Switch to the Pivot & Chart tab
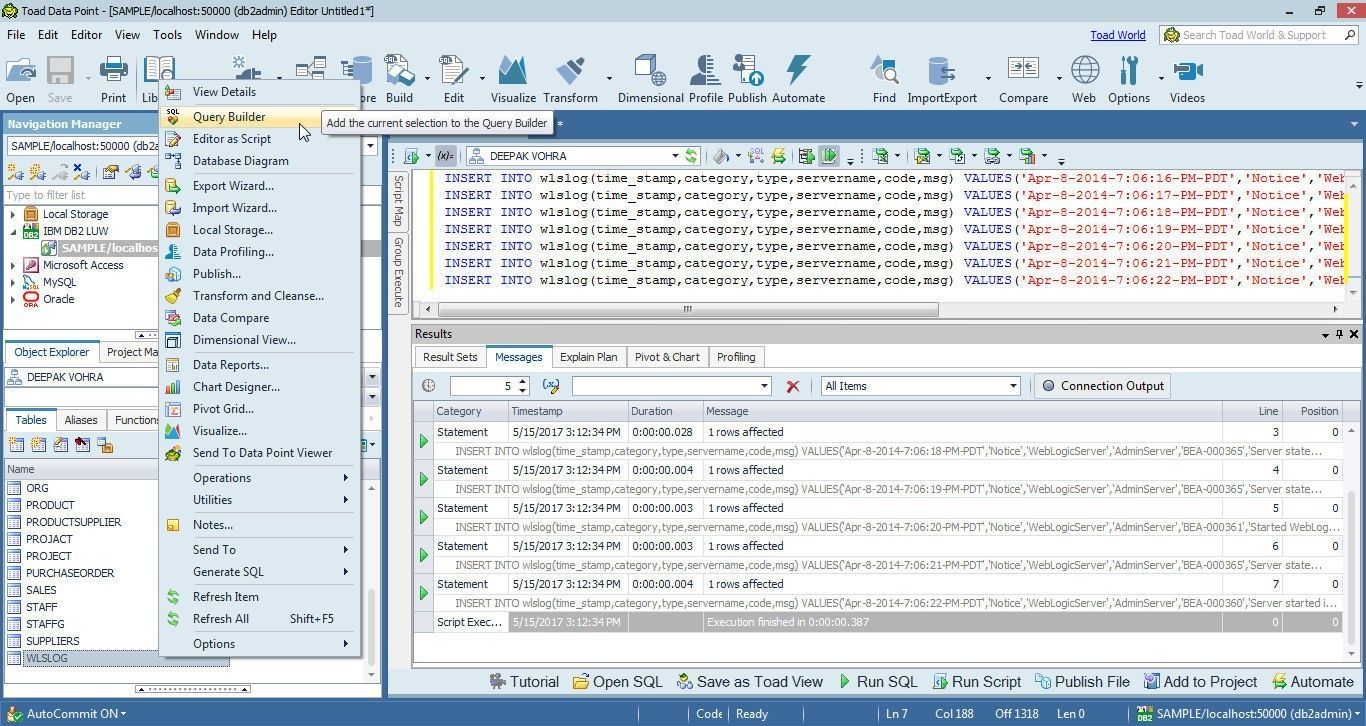 click(667, 357)
